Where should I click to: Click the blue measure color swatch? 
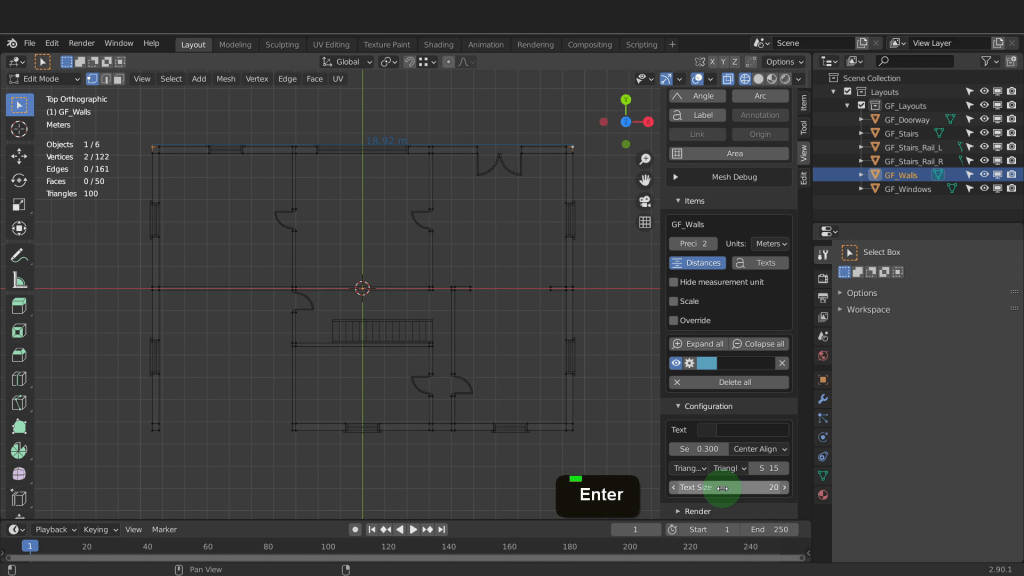707,363
